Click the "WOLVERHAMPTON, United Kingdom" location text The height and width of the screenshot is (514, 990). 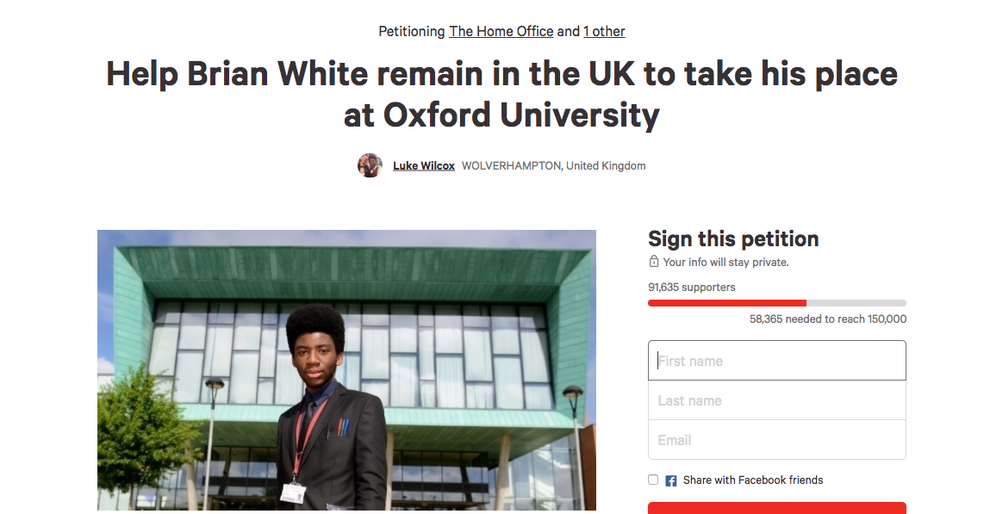point(553,165)
